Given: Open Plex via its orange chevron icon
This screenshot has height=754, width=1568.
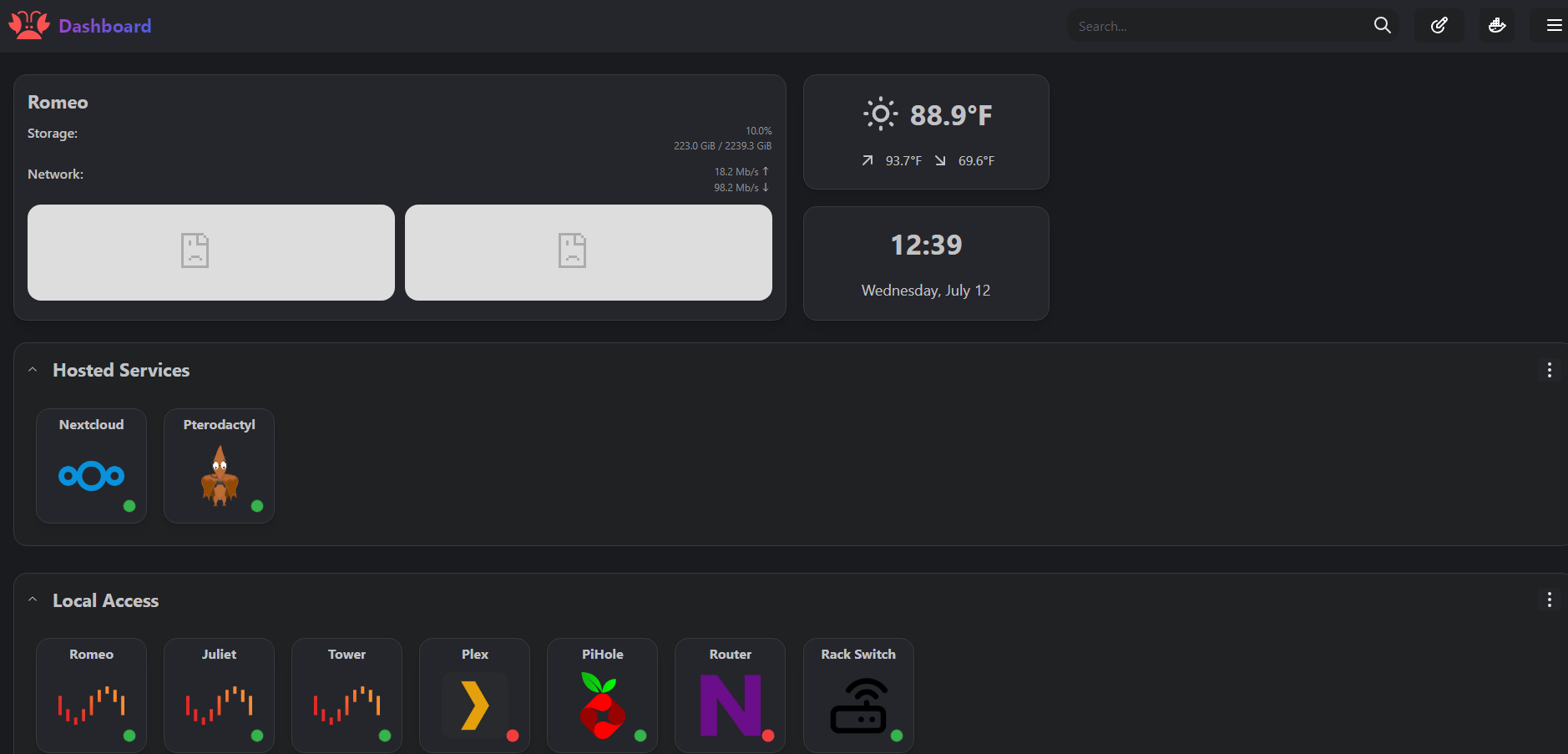Looking at the screenshot, I should [473, 706].
